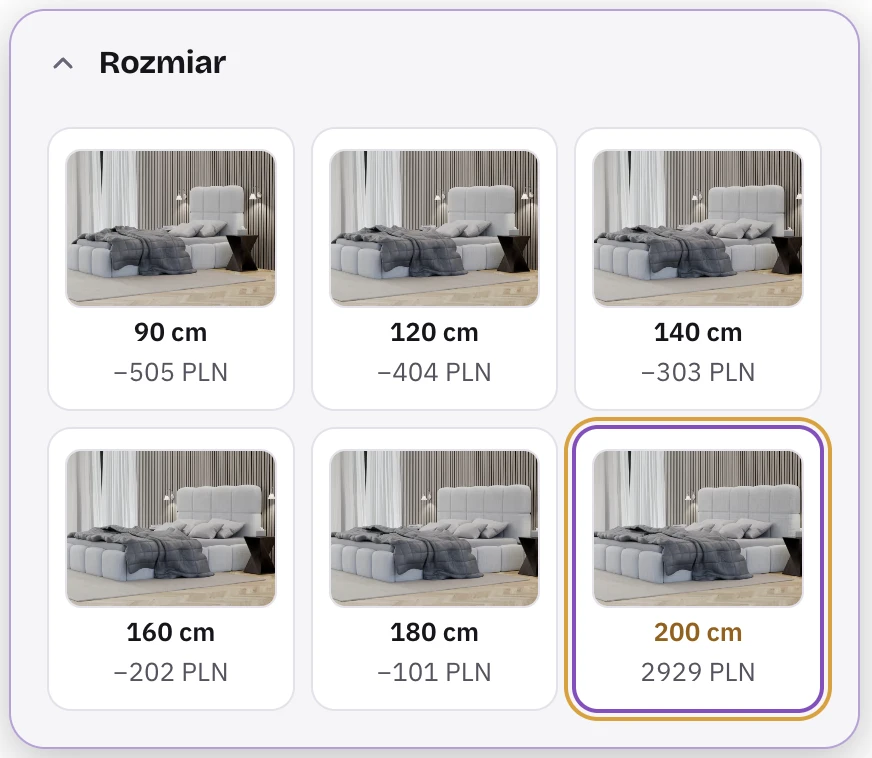872x758 pixels.
Task: Click the 2929 PLN price label
Action: [x=698, y=672]
